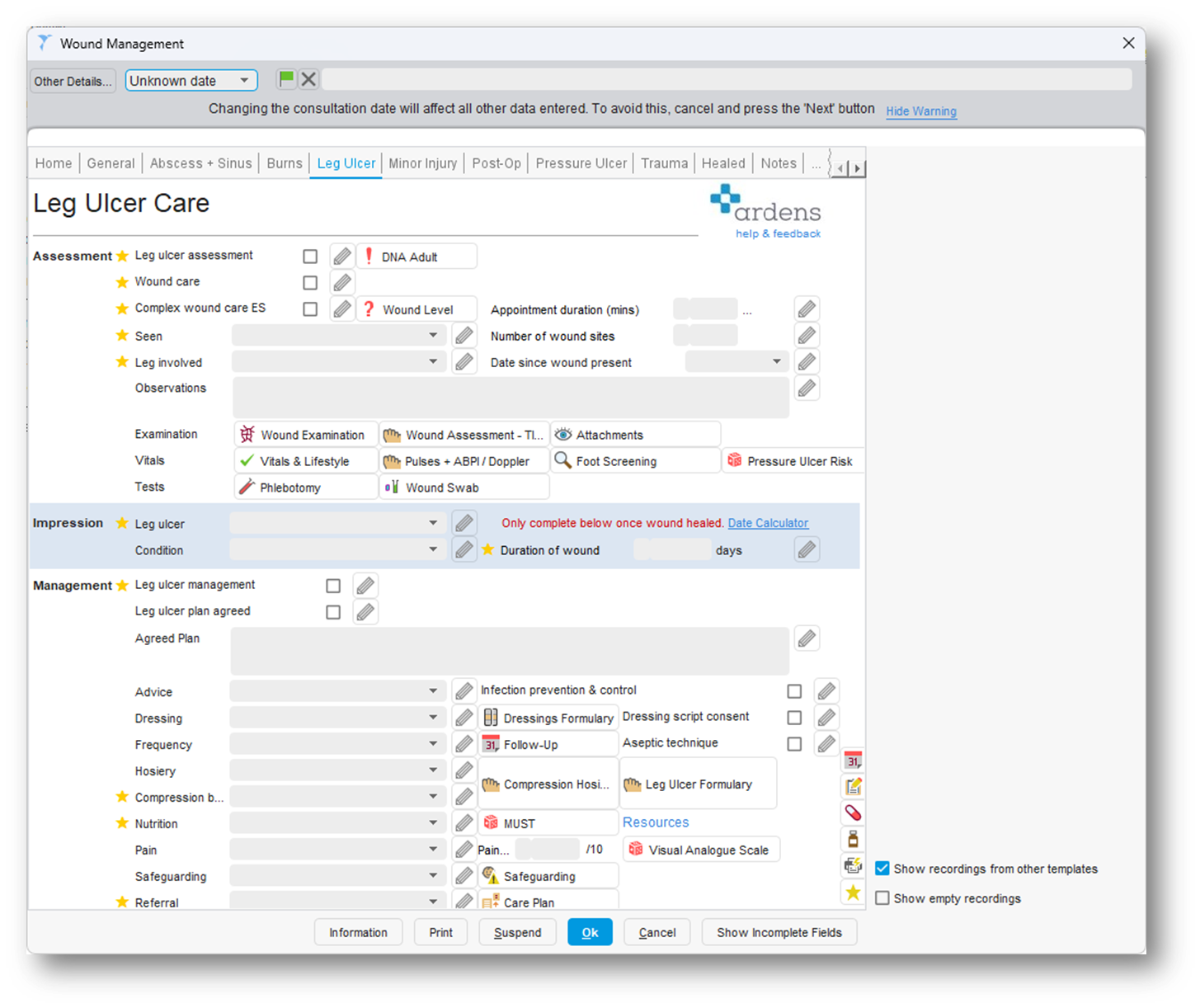Switch to the Pressure Ulcer tab

point(581,163)
